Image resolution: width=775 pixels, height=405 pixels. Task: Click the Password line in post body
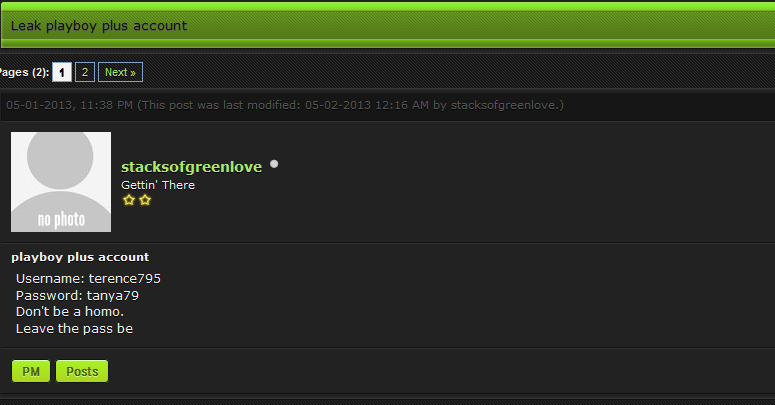point(77,296)
